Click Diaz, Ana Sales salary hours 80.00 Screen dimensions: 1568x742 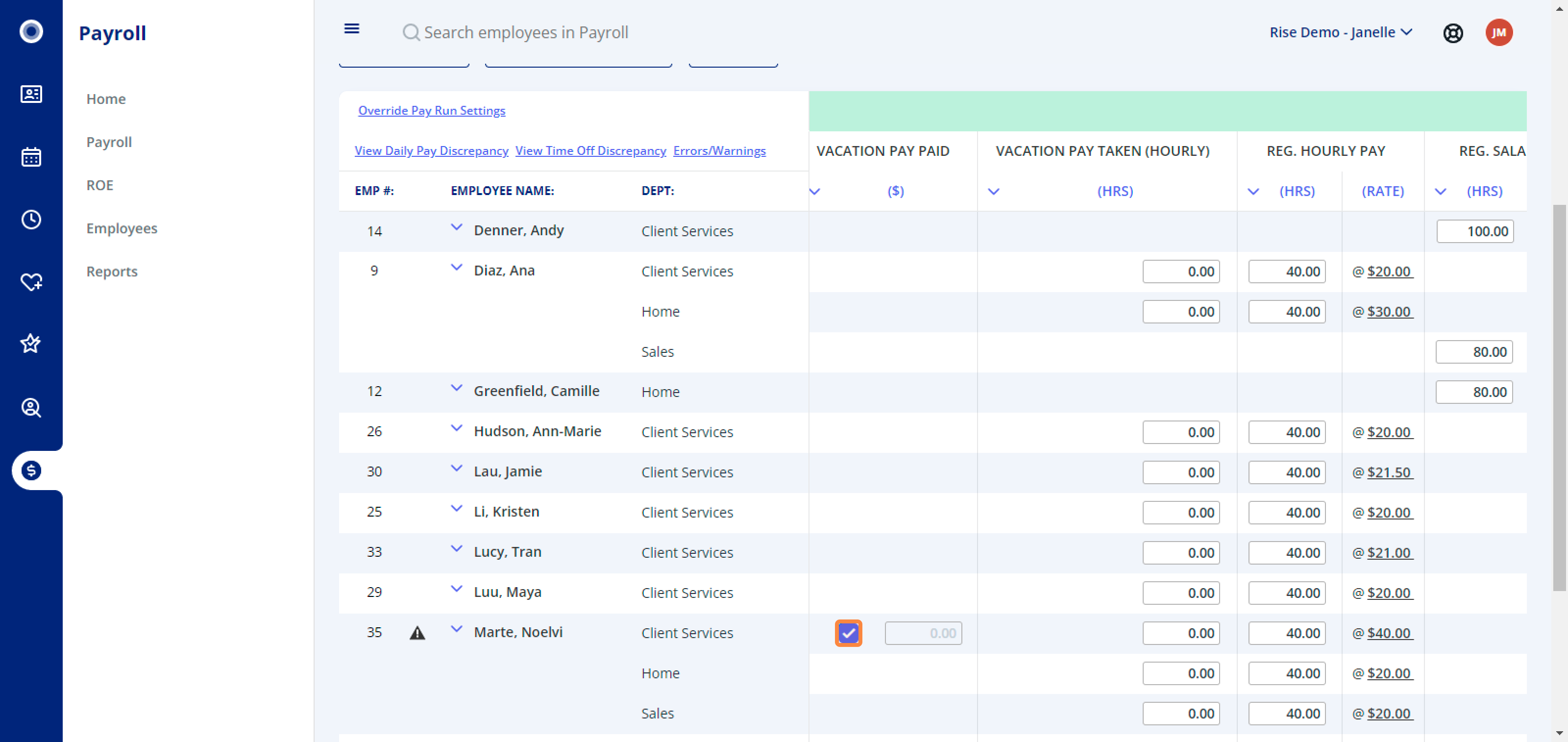[1474, 352]
